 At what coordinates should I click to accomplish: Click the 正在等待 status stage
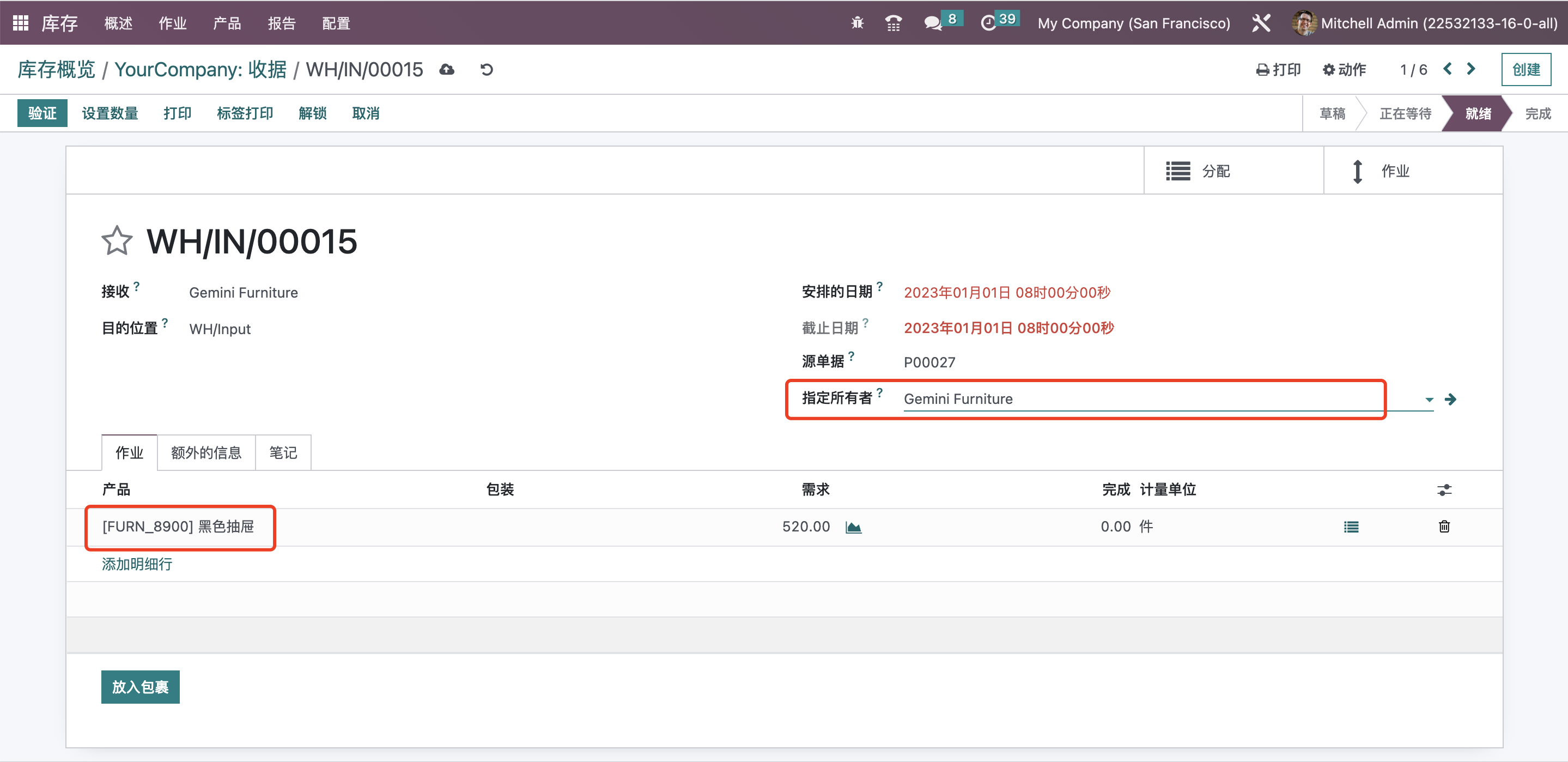pos(1406,113)
